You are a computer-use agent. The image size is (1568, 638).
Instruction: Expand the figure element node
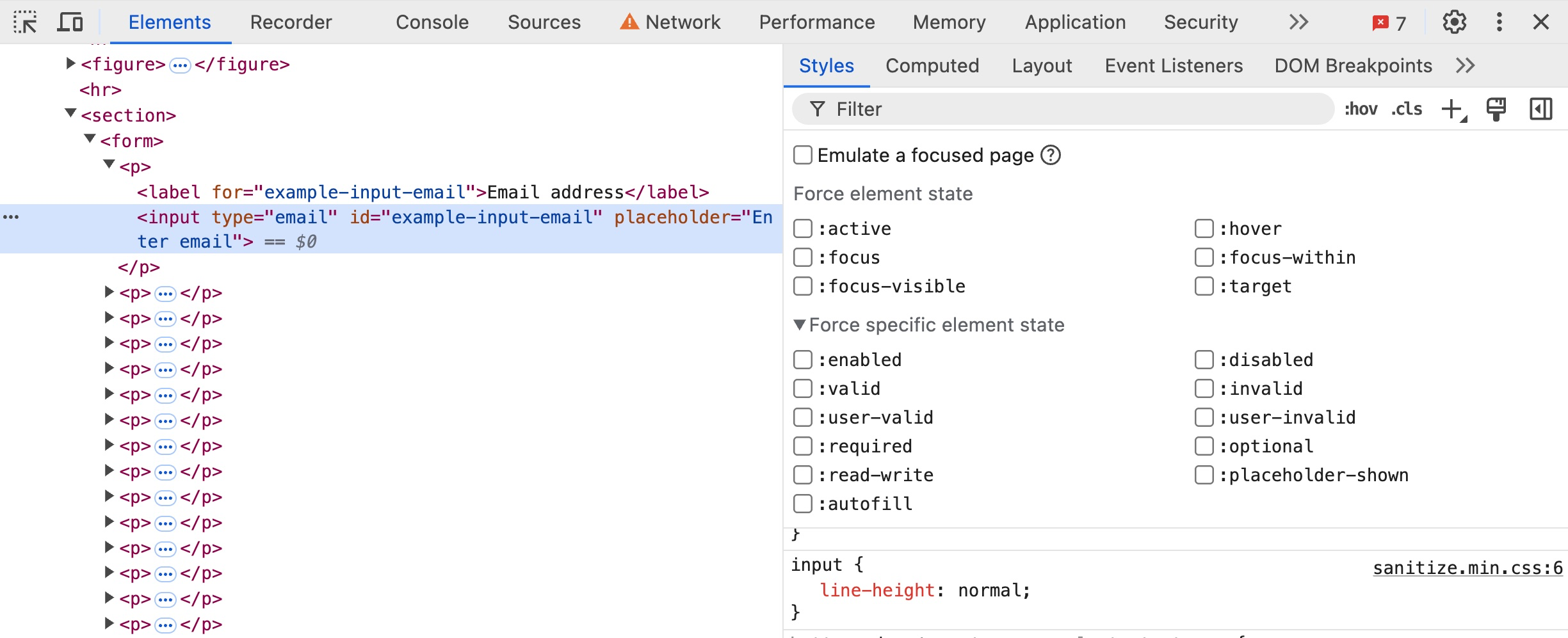click(70, 64)
